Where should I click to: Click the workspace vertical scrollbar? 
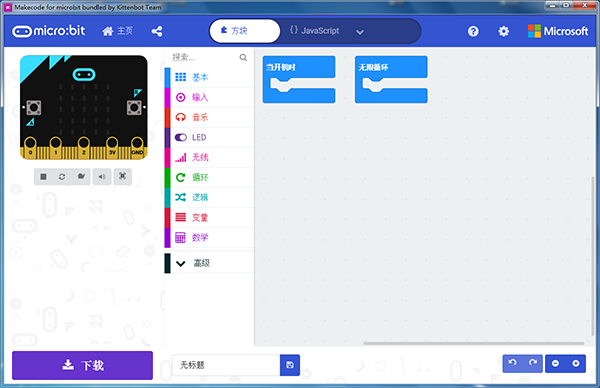pyautogui.click(x=593, y=256)
